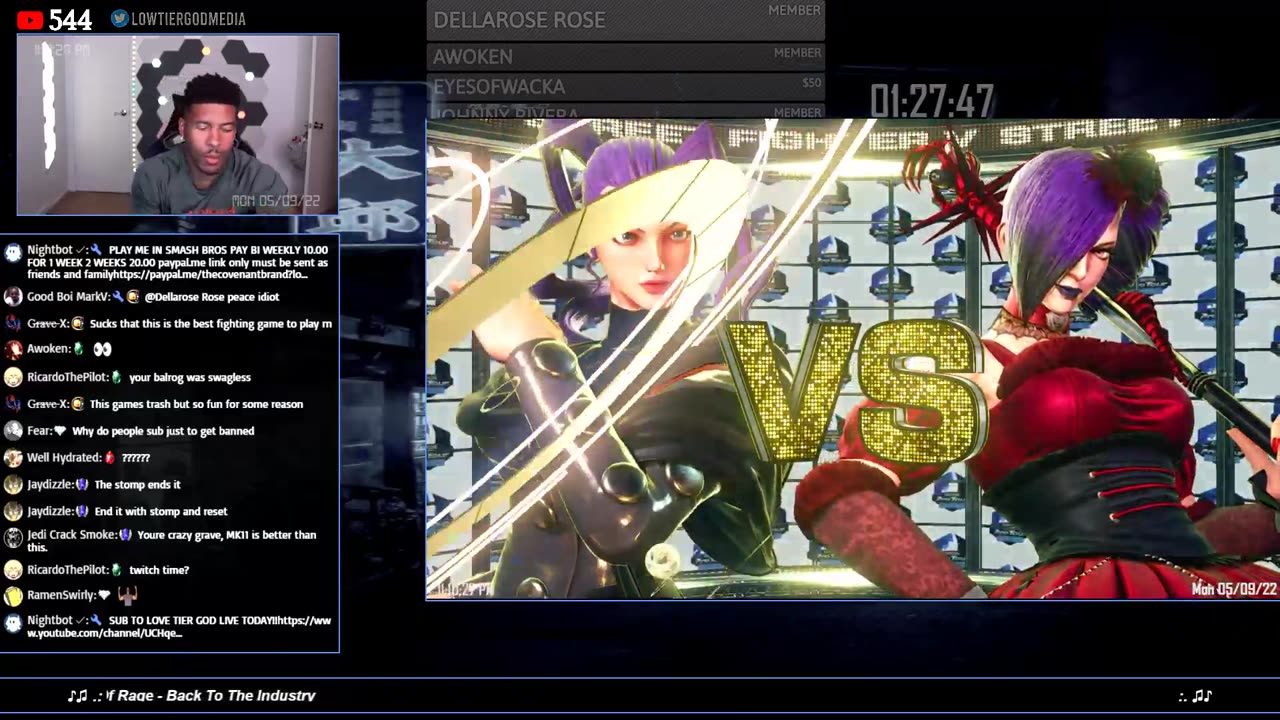The height and width of the screenshot is (720, 1280).
Task: Click Jaydizzle avatar beside 'The stomp ends it'
Action: pos(13,485)
